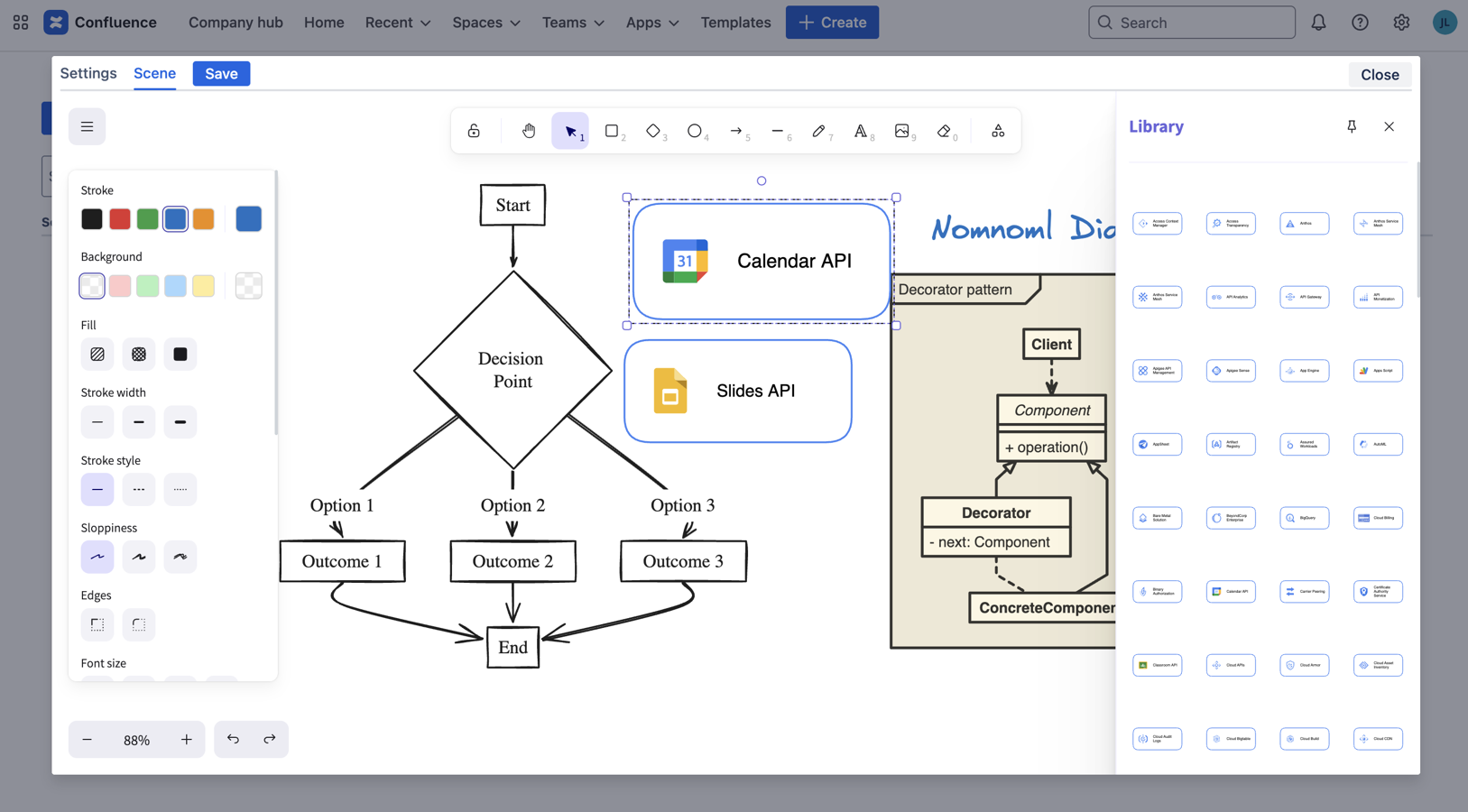
Task: Click the Insert image tool
Action: coord(901,131)
